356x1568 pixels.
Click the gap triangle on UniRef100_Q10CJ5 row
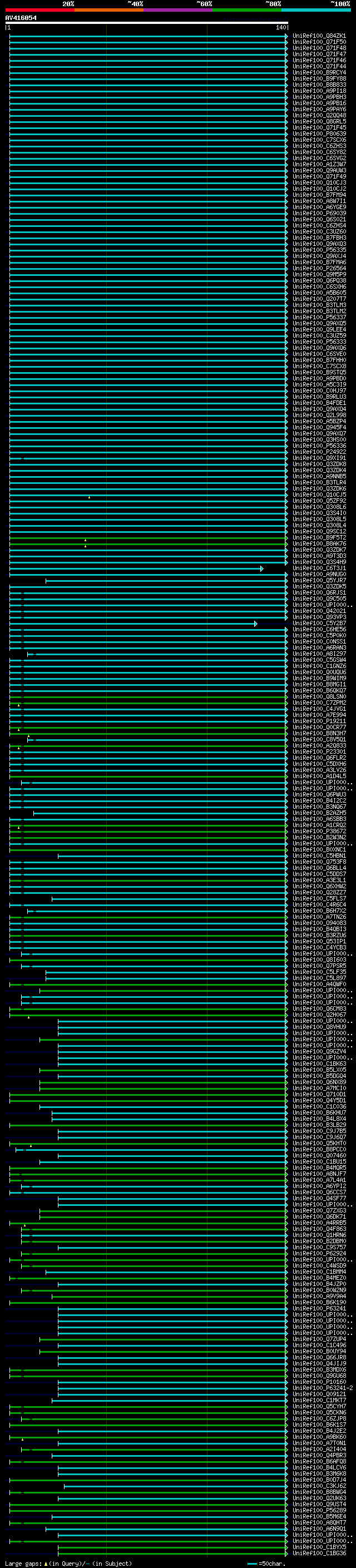click(89, 497)
